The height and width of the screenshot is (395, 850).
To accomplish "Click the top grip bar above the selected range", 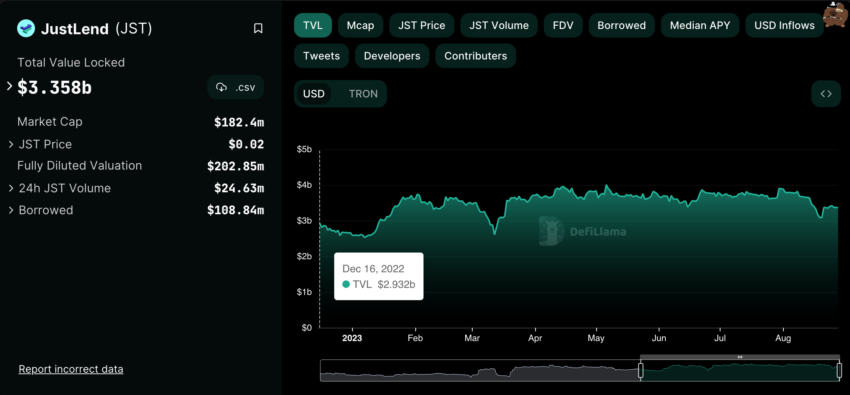I will click(x=739, y=357).
